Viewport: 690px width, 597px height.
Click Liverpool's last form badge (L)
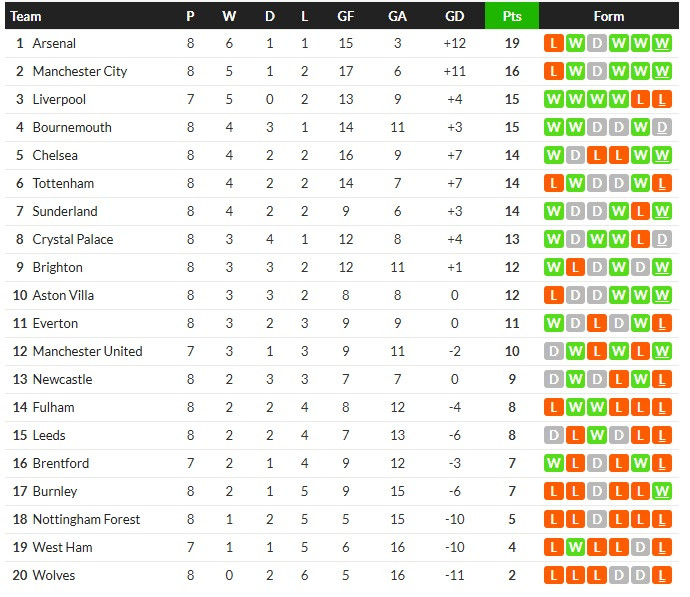pos(663,100)
